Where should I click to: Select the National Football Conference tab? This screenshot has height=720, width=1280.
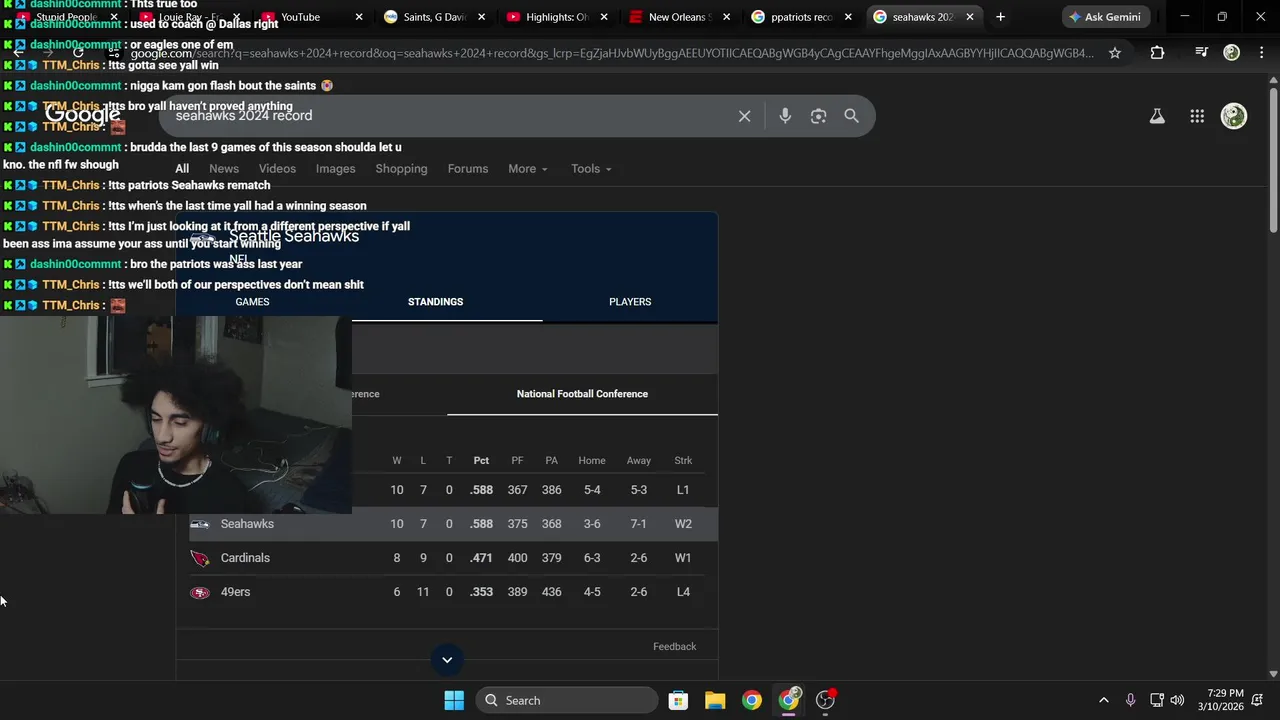click(x=582, y=394)
